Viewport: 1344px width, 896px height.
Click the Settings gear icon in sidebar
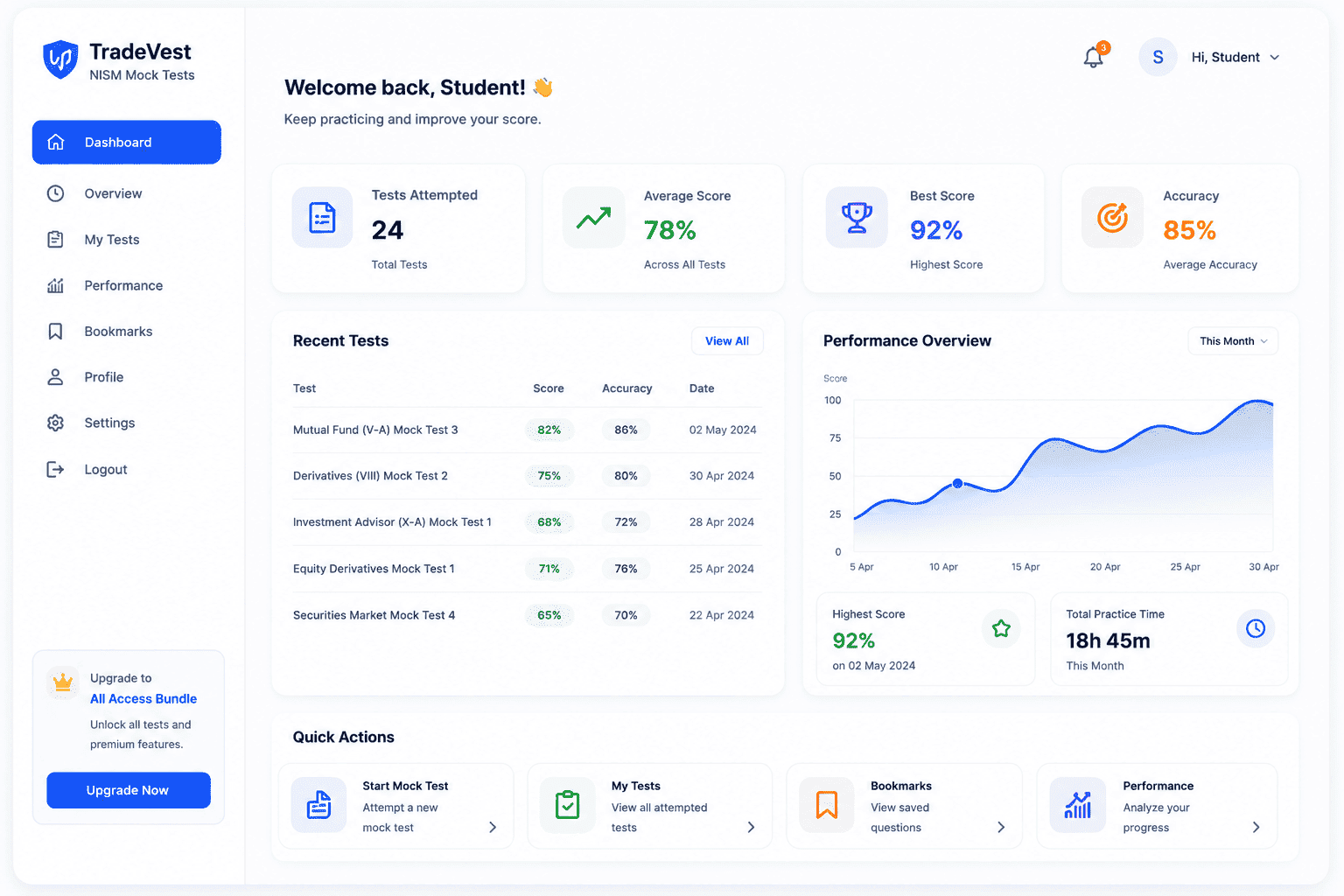point(55,423)
